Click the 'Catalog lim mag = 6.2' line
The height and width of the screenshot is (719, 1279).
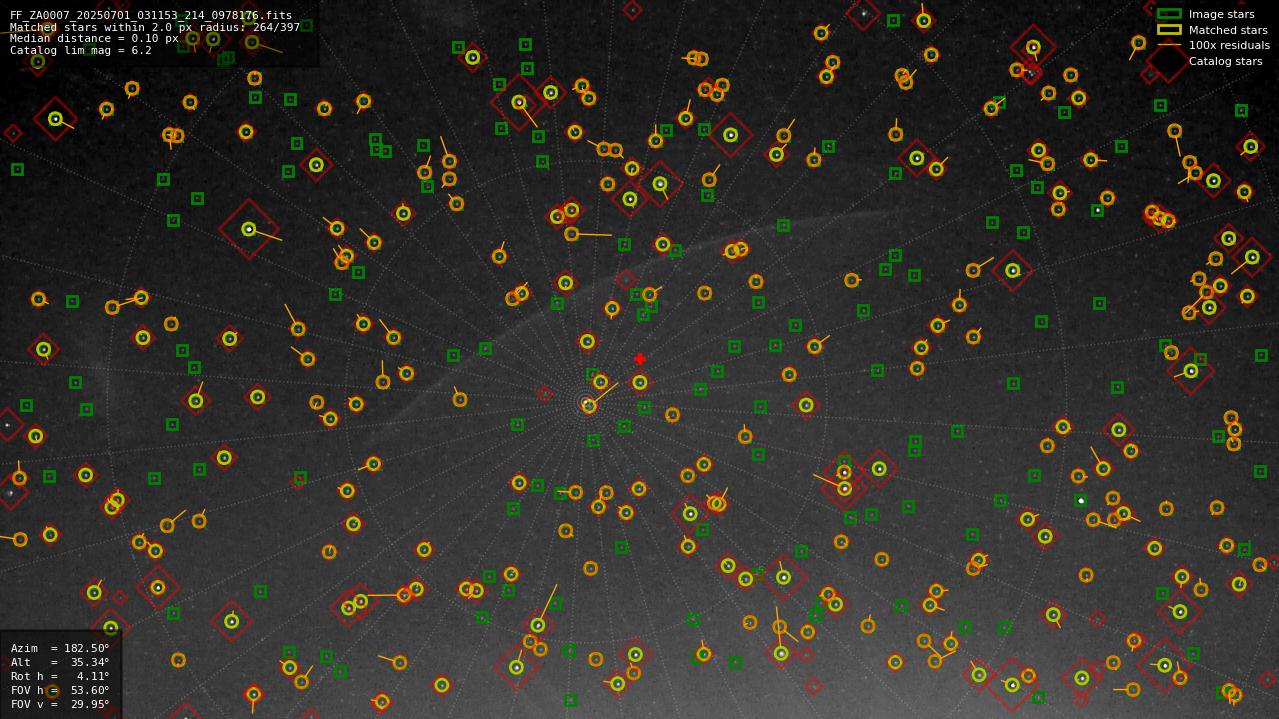(x=81, y=50)
